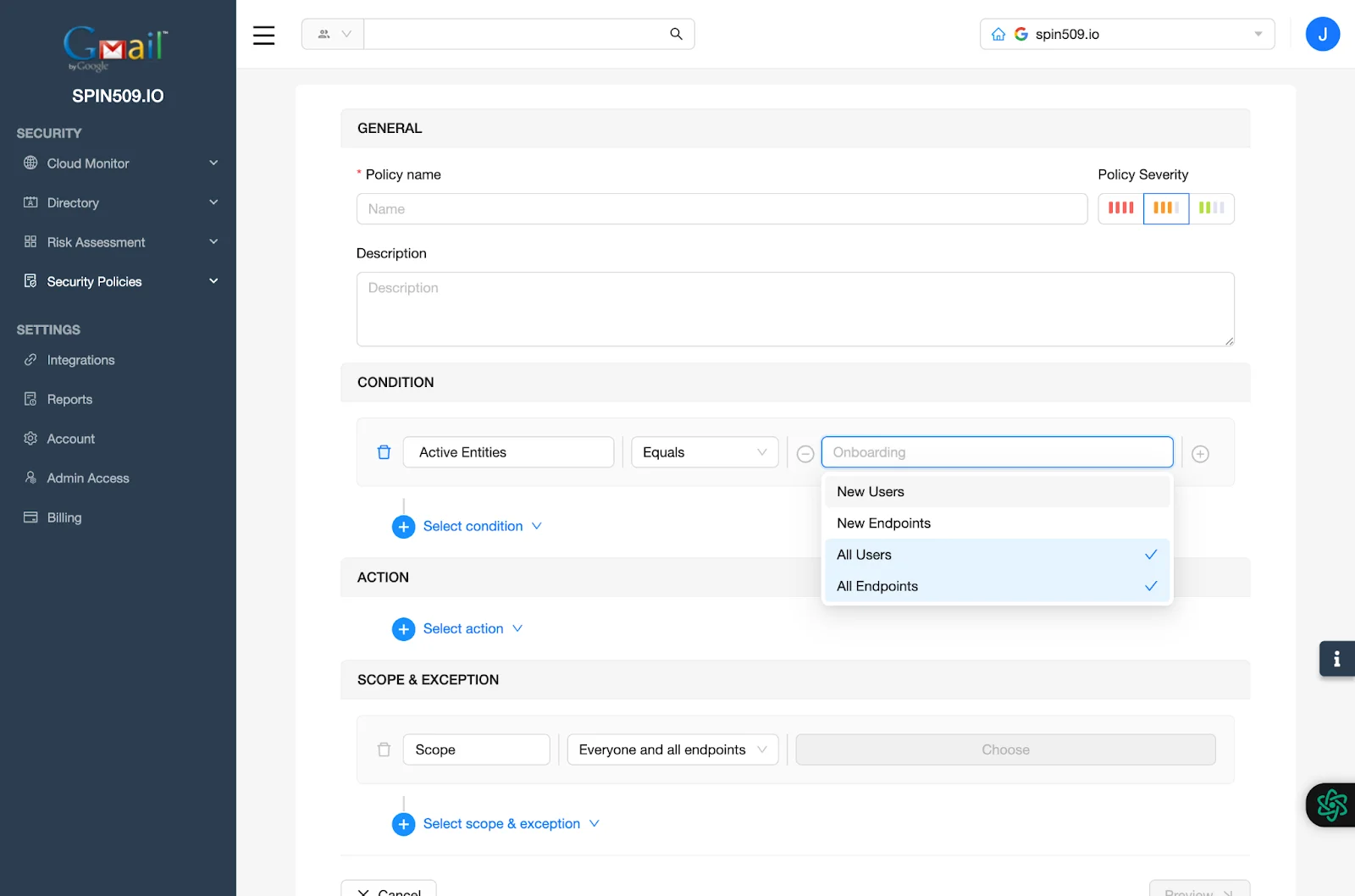Deselect the All Users checkmark
The width and height of the screenshot is (1355, 896).
pyautogui.click(x=1150, y=555)
